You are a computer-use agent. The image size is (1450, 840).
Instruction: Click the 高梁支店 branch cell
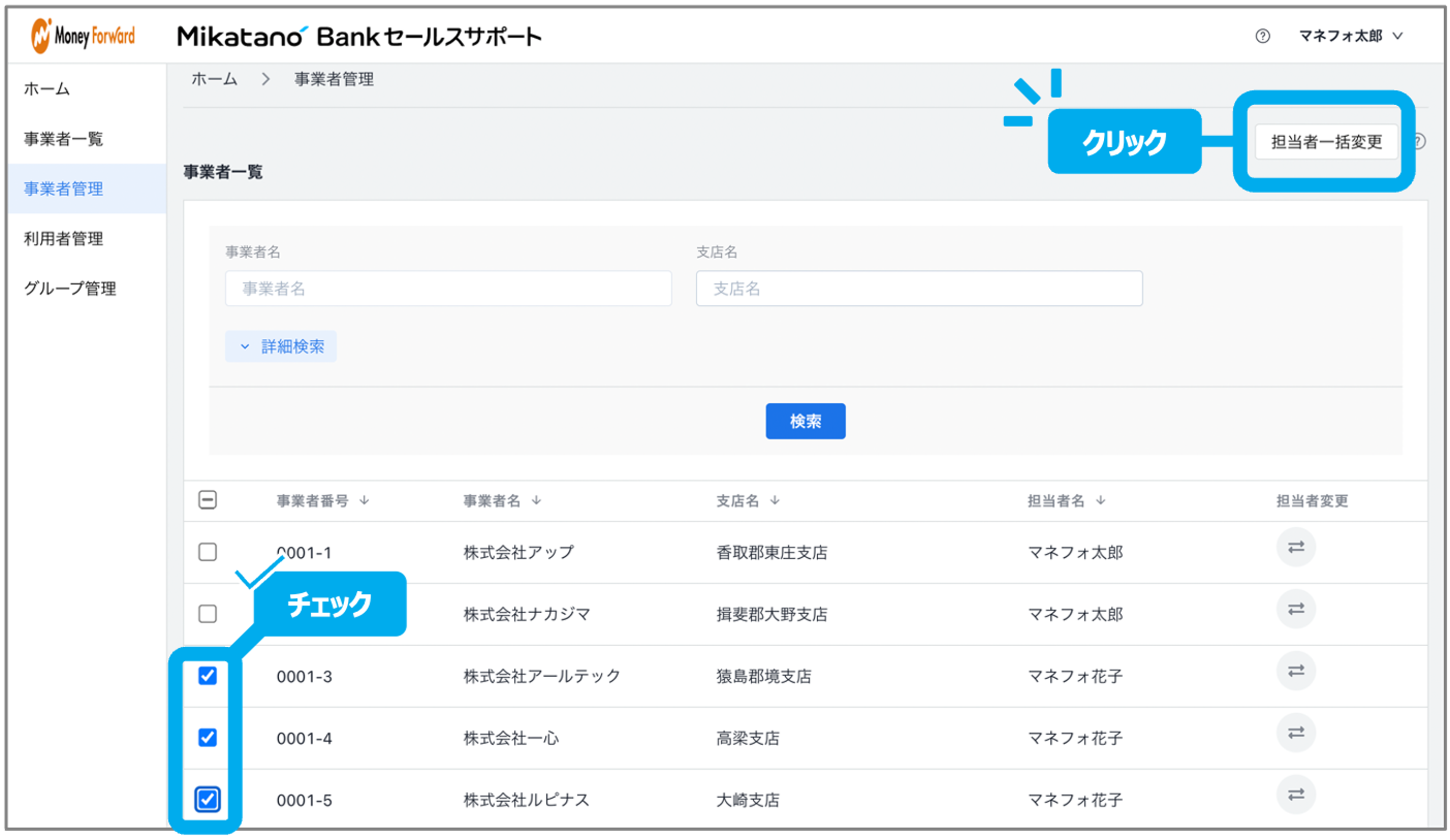click(x=748, y=738)
